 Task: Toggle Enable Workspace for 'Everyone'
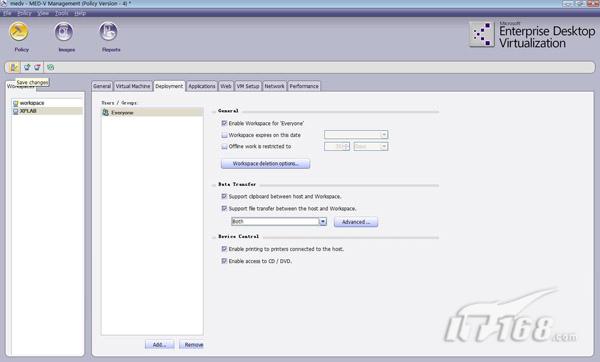pyautogui.click(x=224, y=123)
